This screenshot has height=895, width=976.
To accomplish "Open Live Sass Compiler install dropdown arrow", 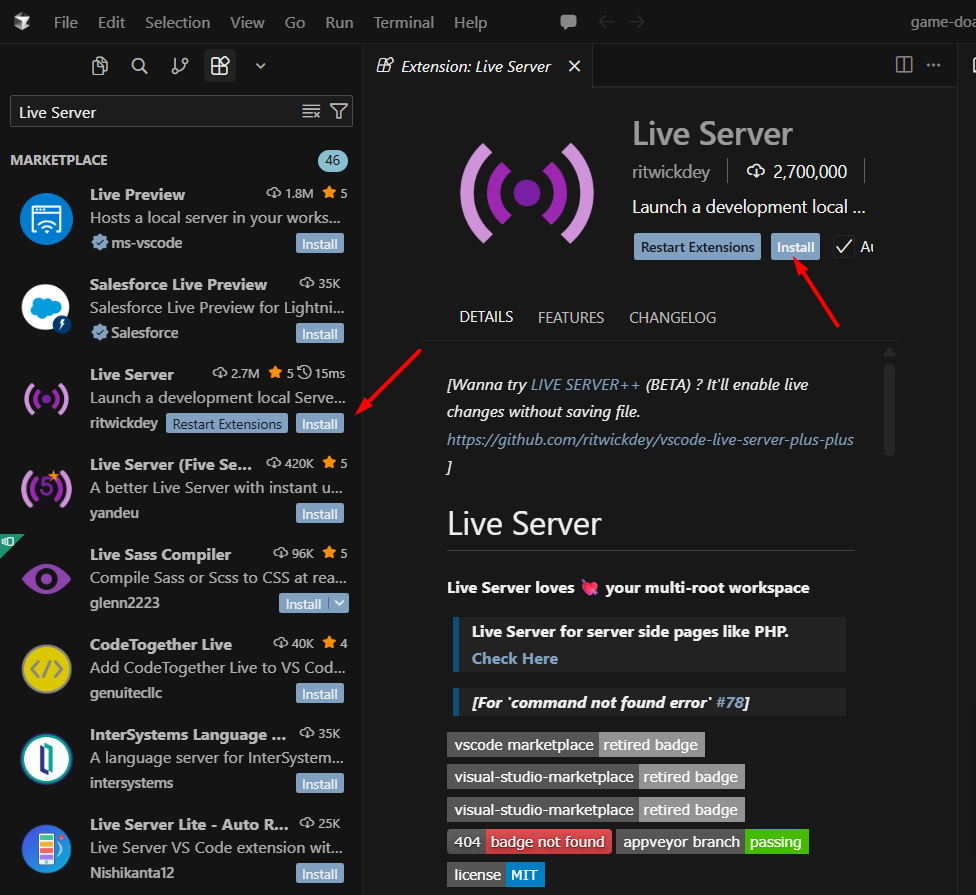I will click(339, 603).
